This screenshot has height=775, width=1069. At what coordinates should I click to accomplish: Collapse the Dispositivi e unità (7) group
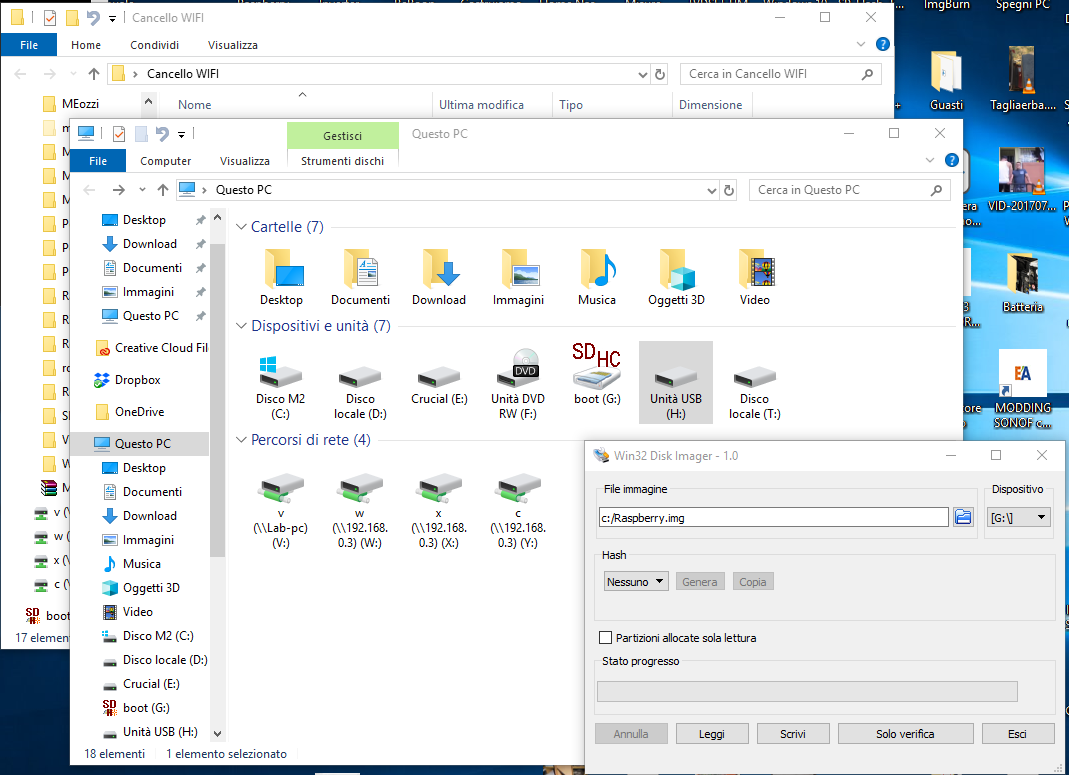point(241,326)
